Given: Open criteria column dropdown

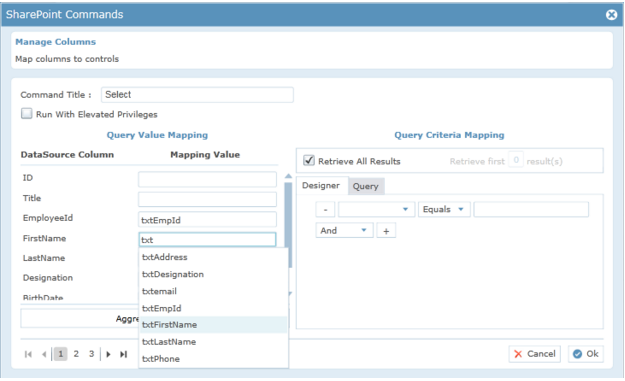Looking at the screenshot, I should pyautogui.click(x=376, y=210).
